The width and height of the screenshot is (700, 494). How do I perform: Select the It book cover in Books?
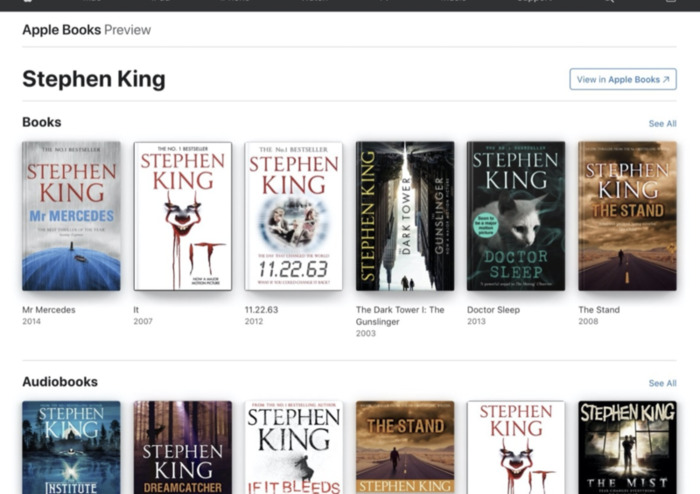(182, 215)
